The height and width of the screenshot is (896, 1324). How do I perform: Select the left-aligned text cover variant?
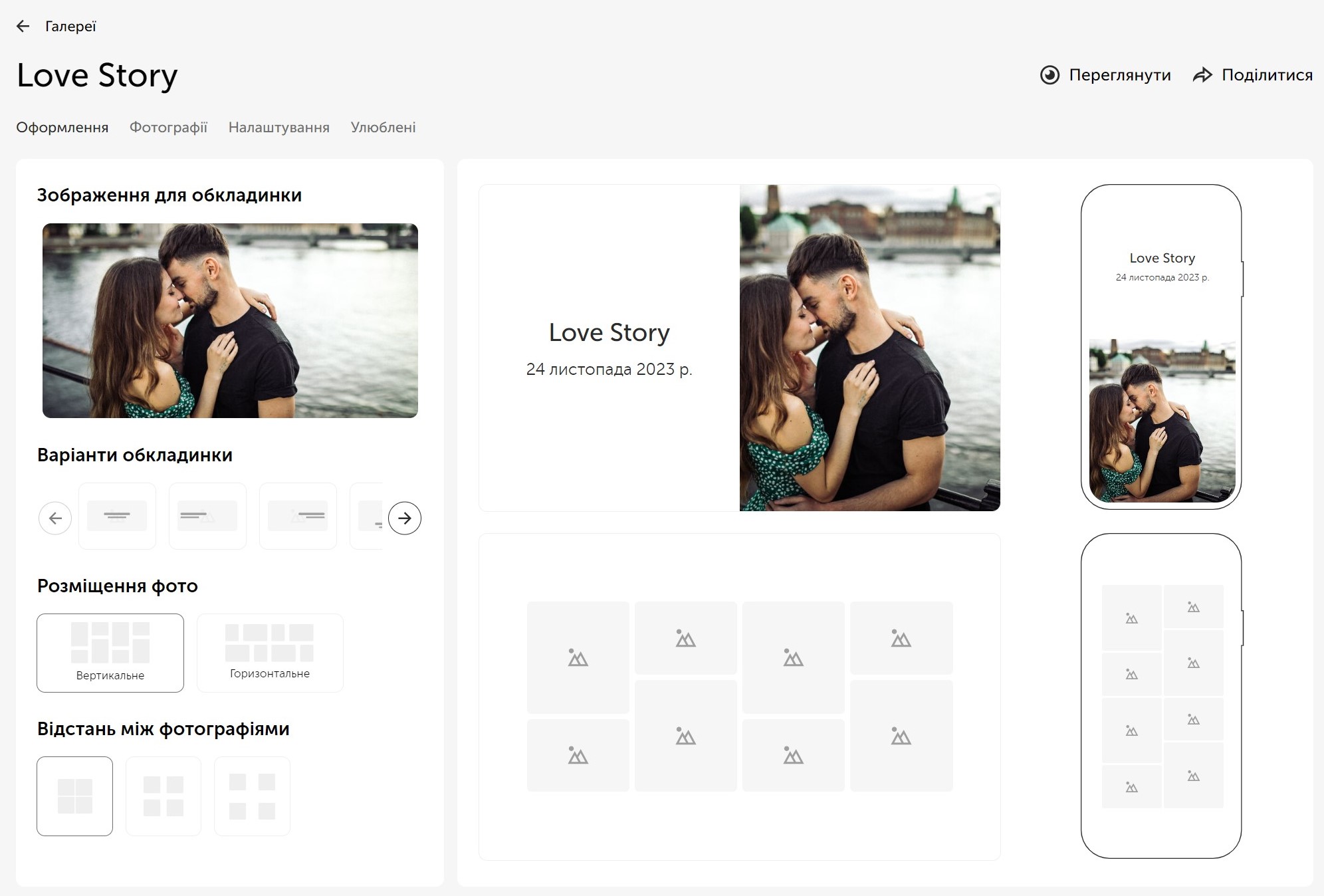[207, 516]
